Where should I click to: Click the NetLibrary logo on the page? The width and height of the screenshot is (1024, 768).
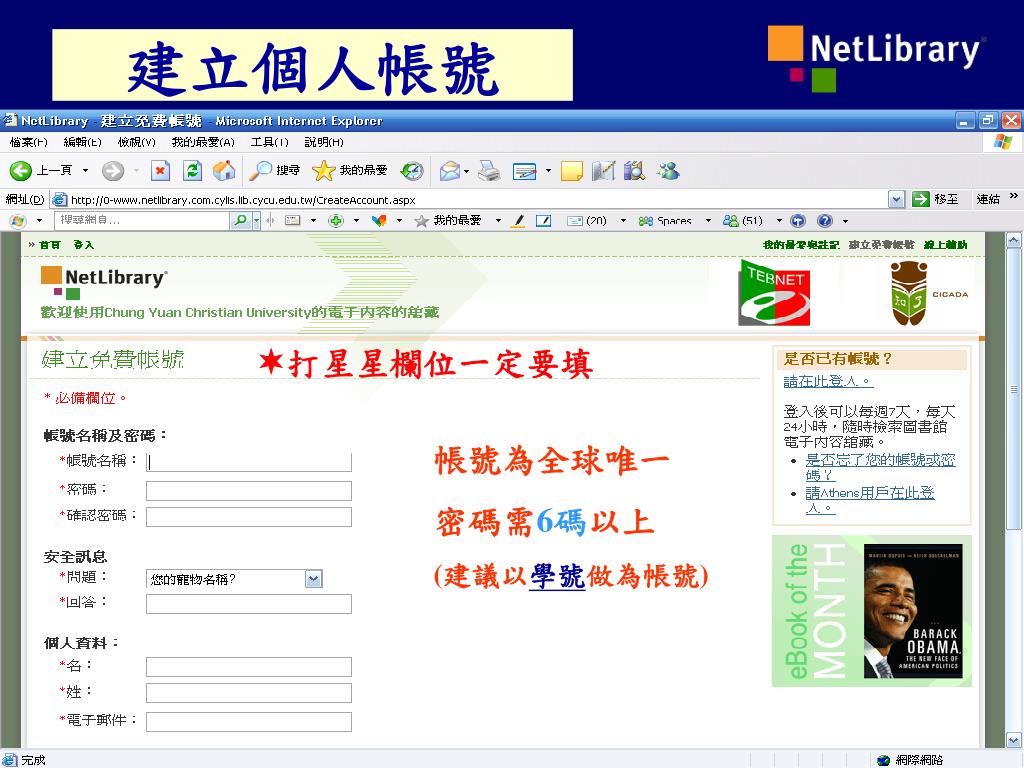coord(104,282)
